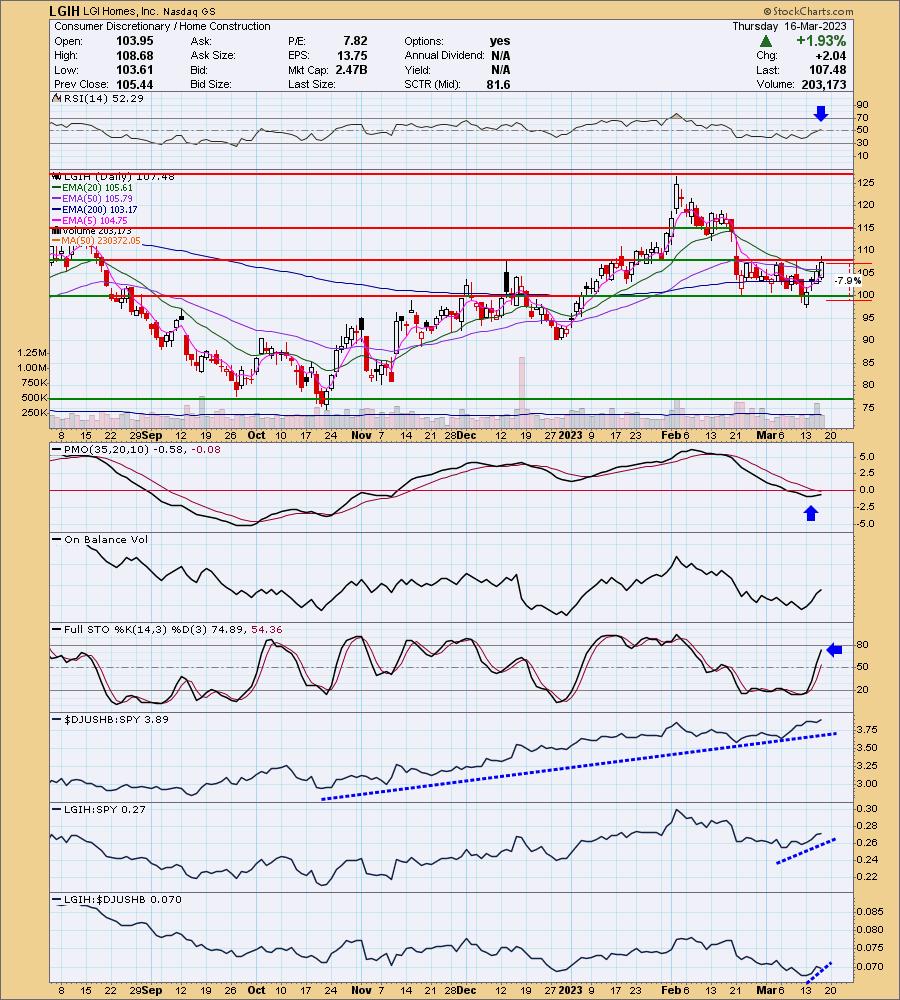Click the Chg value +2.04
Screen dimensions: 900x1000
[831, 55]
